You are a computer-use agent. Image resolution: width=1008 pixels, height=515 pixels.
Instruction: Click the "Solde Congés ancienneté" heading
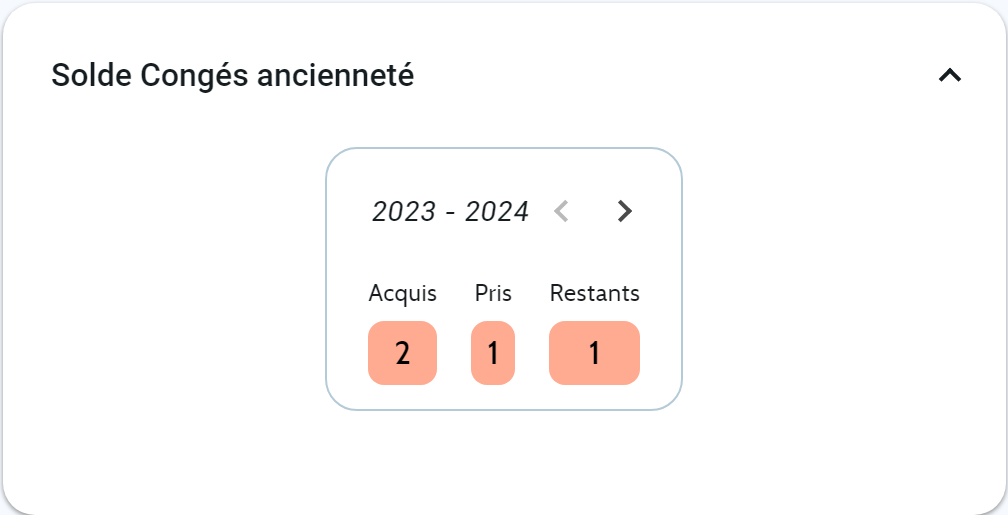[232, 75]
